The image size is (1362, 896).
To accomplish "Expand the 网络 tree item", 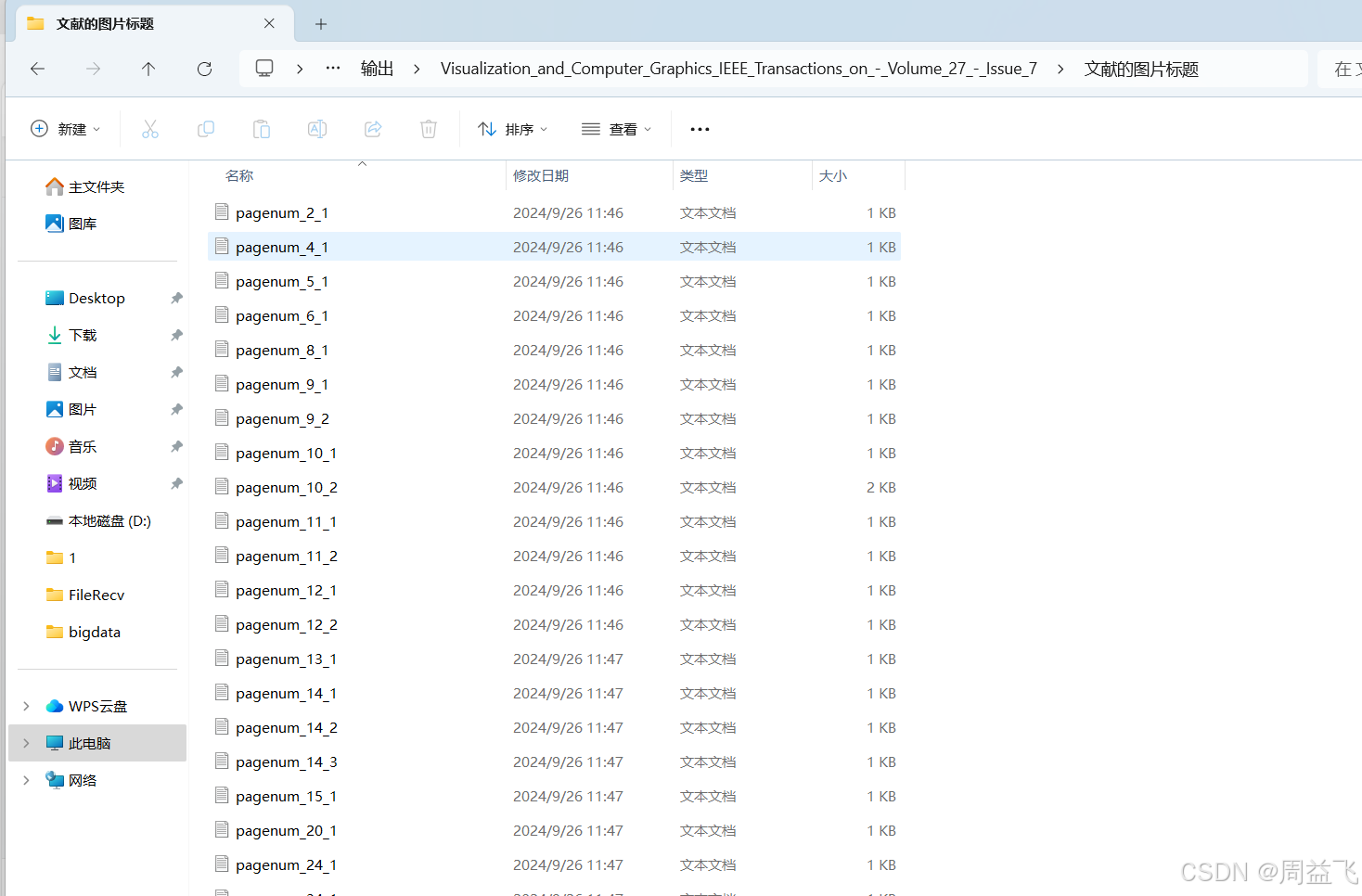I will [25, 780].
